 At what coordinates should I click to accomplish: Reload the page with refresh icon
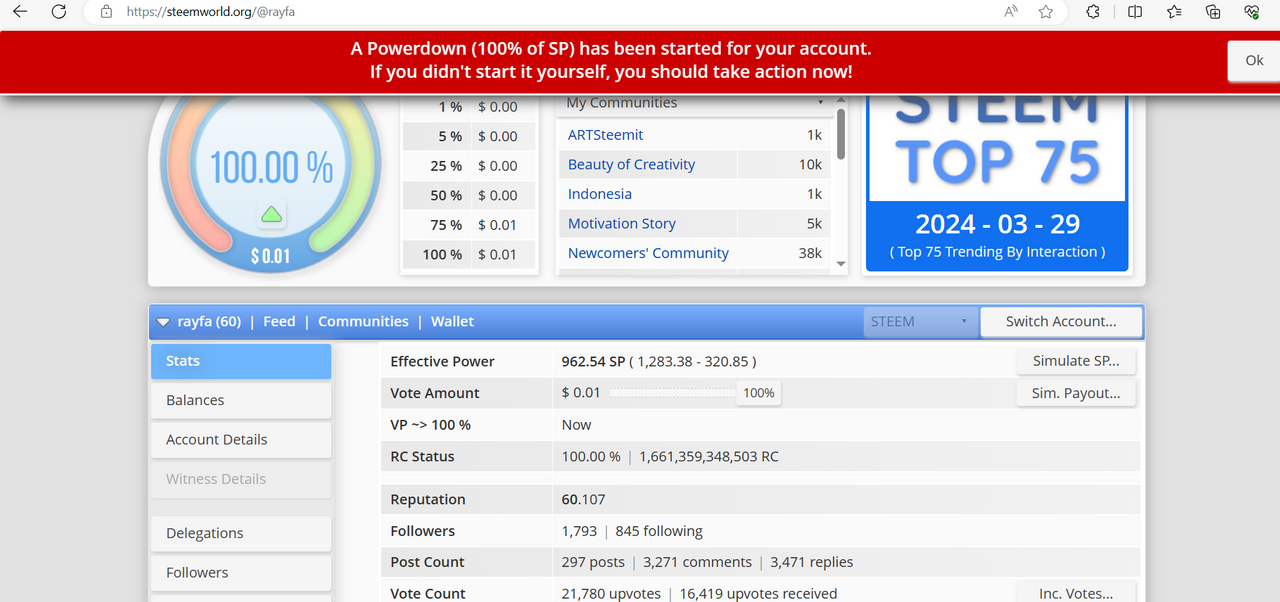(x=59, y=12)
